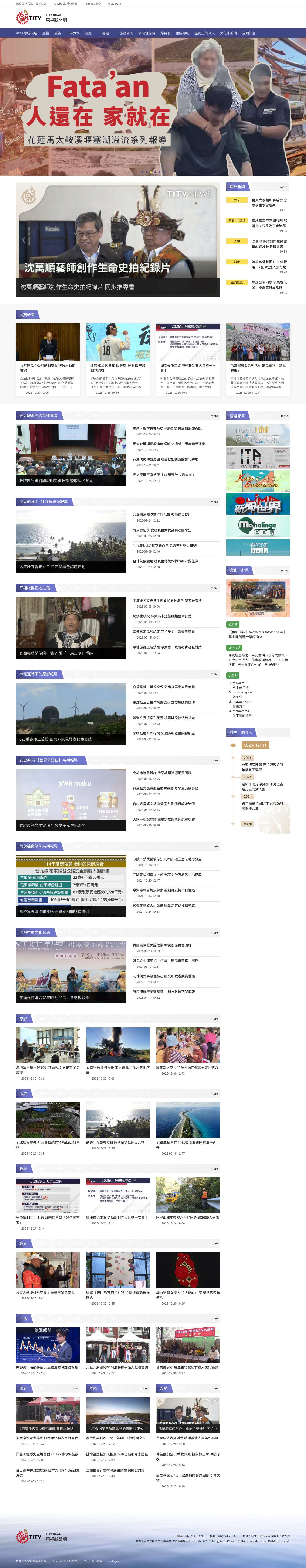Open the Instagram link in the top bar
306x1568 pixels.
[x=114, y=4]
